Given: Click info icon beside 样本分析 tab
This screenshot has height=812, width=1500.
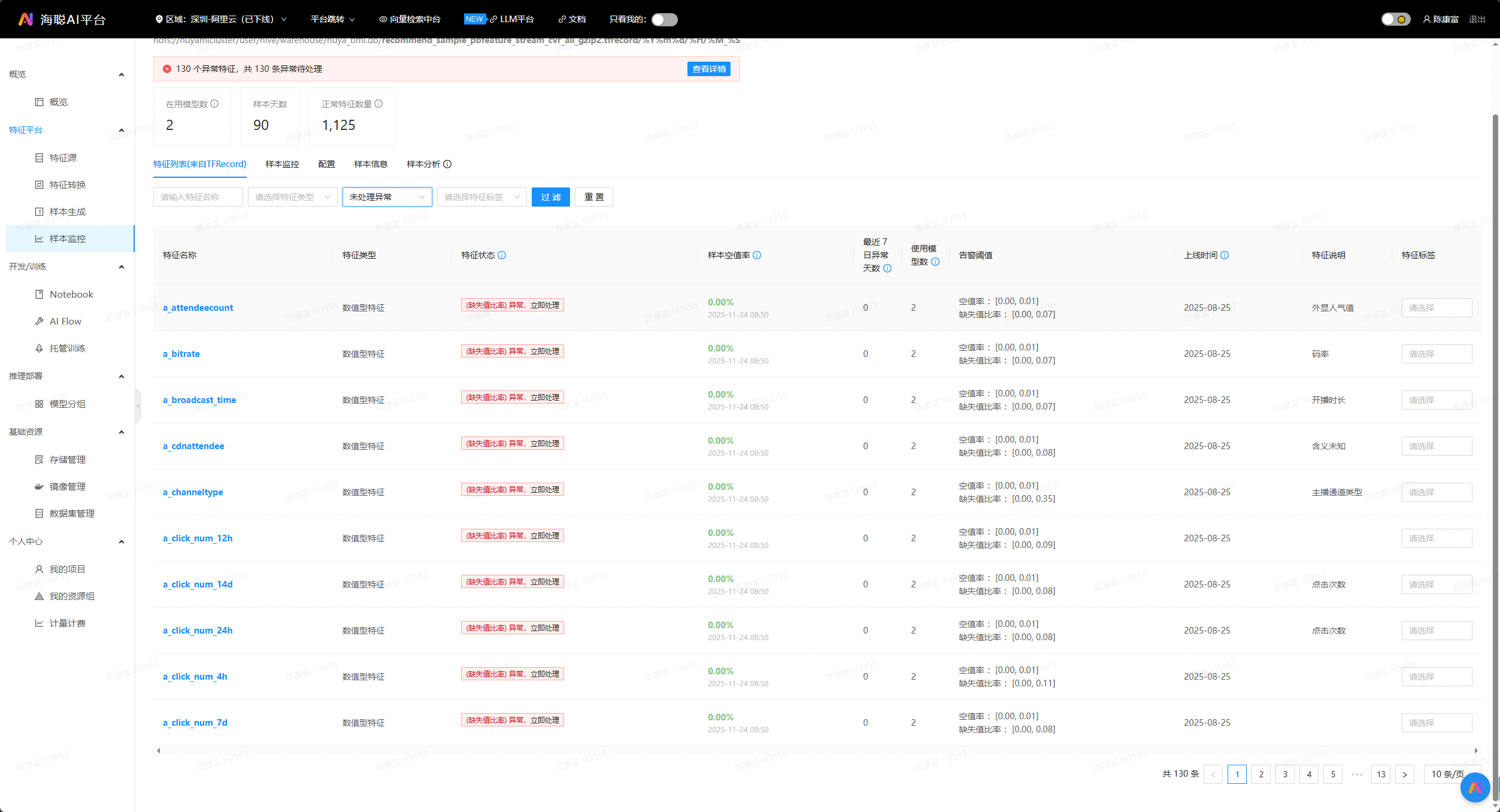Looking at the screenshot, I should (x=447, y=164).
